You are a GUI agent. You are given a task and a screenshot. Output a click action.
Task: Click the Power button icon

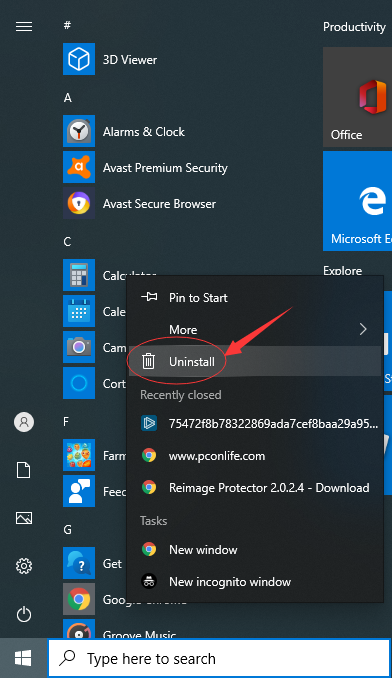(x=24, y=614)
